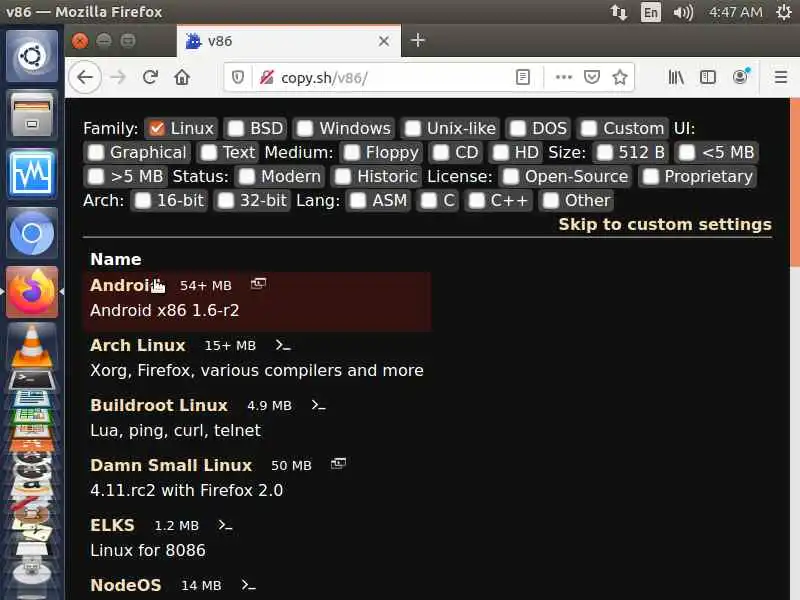The image size is (800, 600).
Task: Open sound volume indicator
Action: point(683,12)
